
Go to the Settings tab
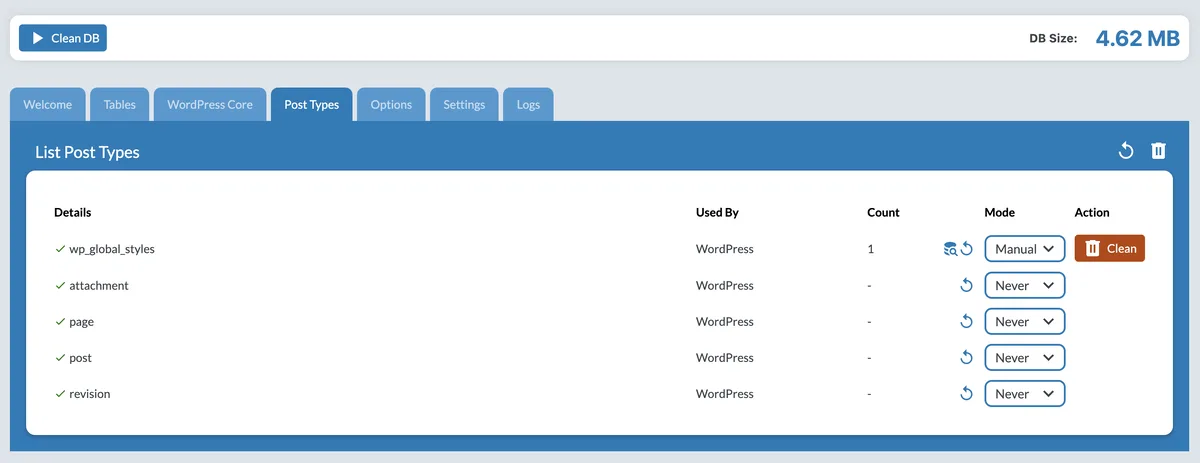click(464, 105)
